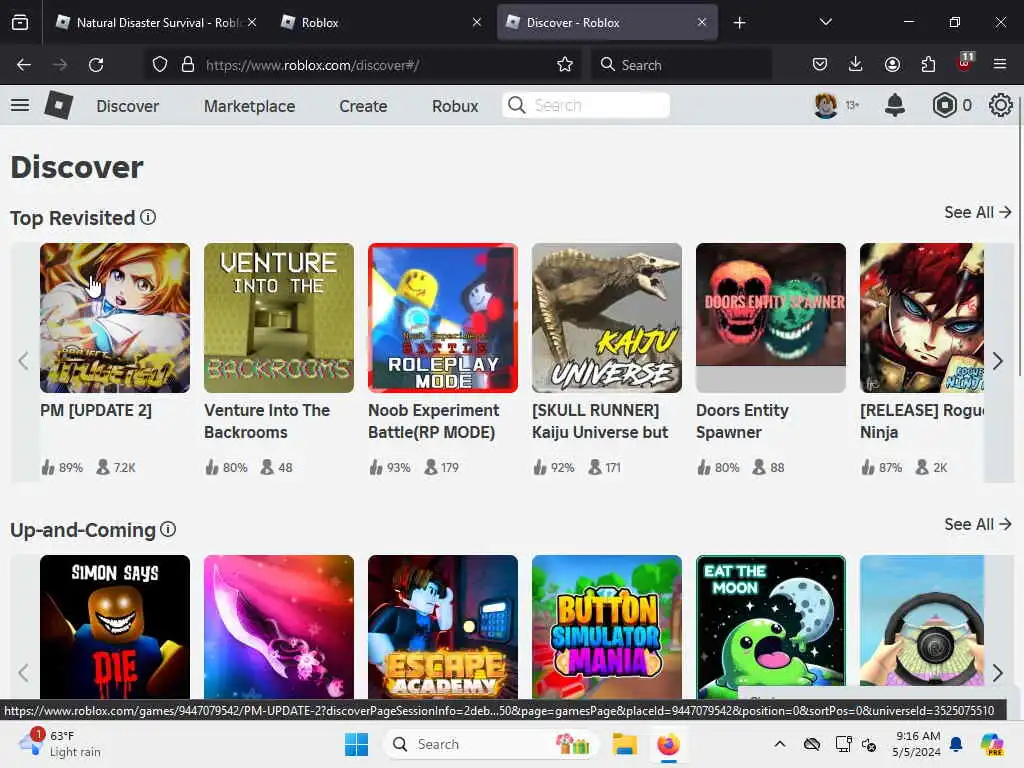The width and height of the screenshot is (1024, 768).
Task: Open the Doors Entity Spawner thumbnail
Action: [771, 318]
